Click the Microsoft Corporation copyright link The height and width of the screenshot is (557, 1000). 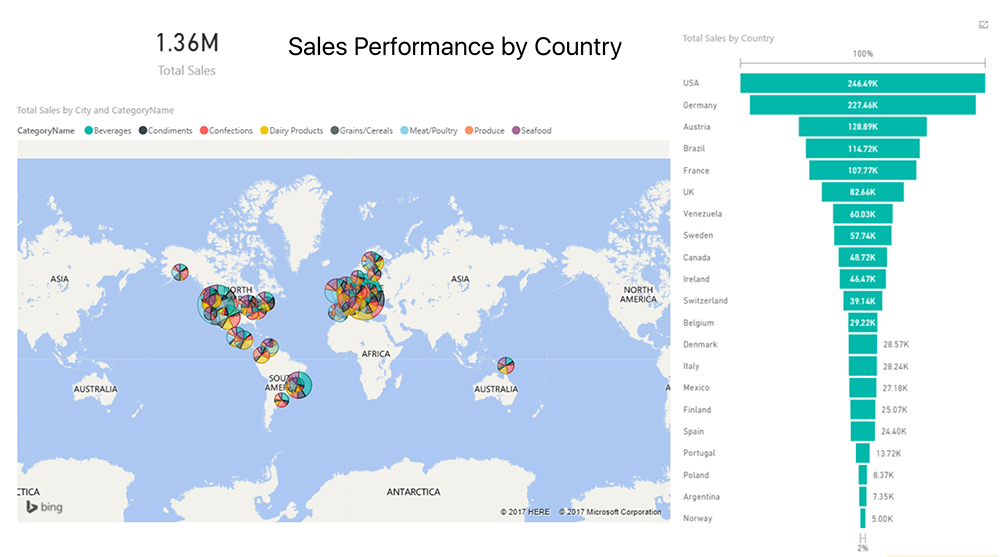[x=610, y=512]
